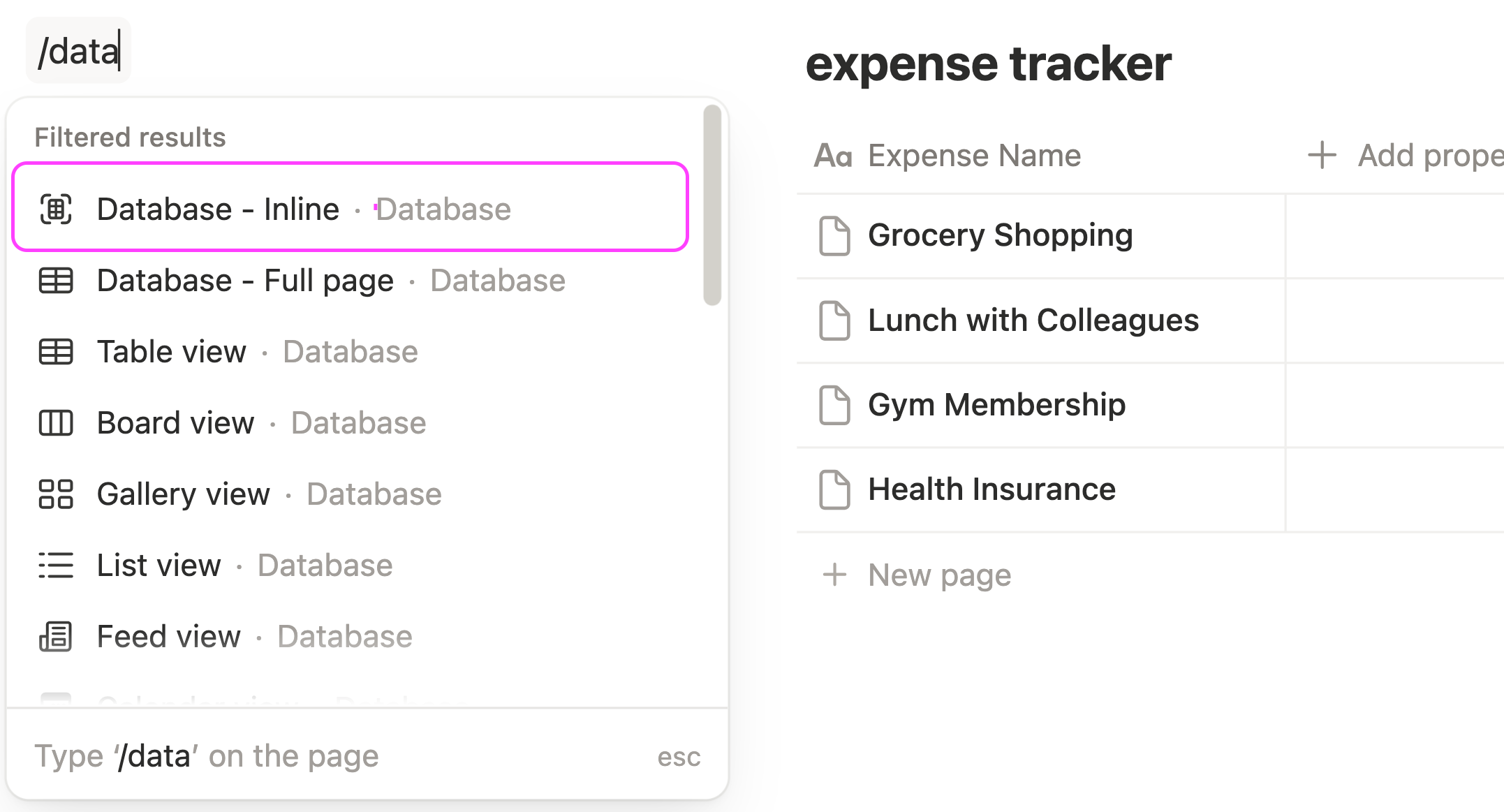The image size is (1504, 812).
Task: Click the Database - Inline icon
Action: point(56,209)
